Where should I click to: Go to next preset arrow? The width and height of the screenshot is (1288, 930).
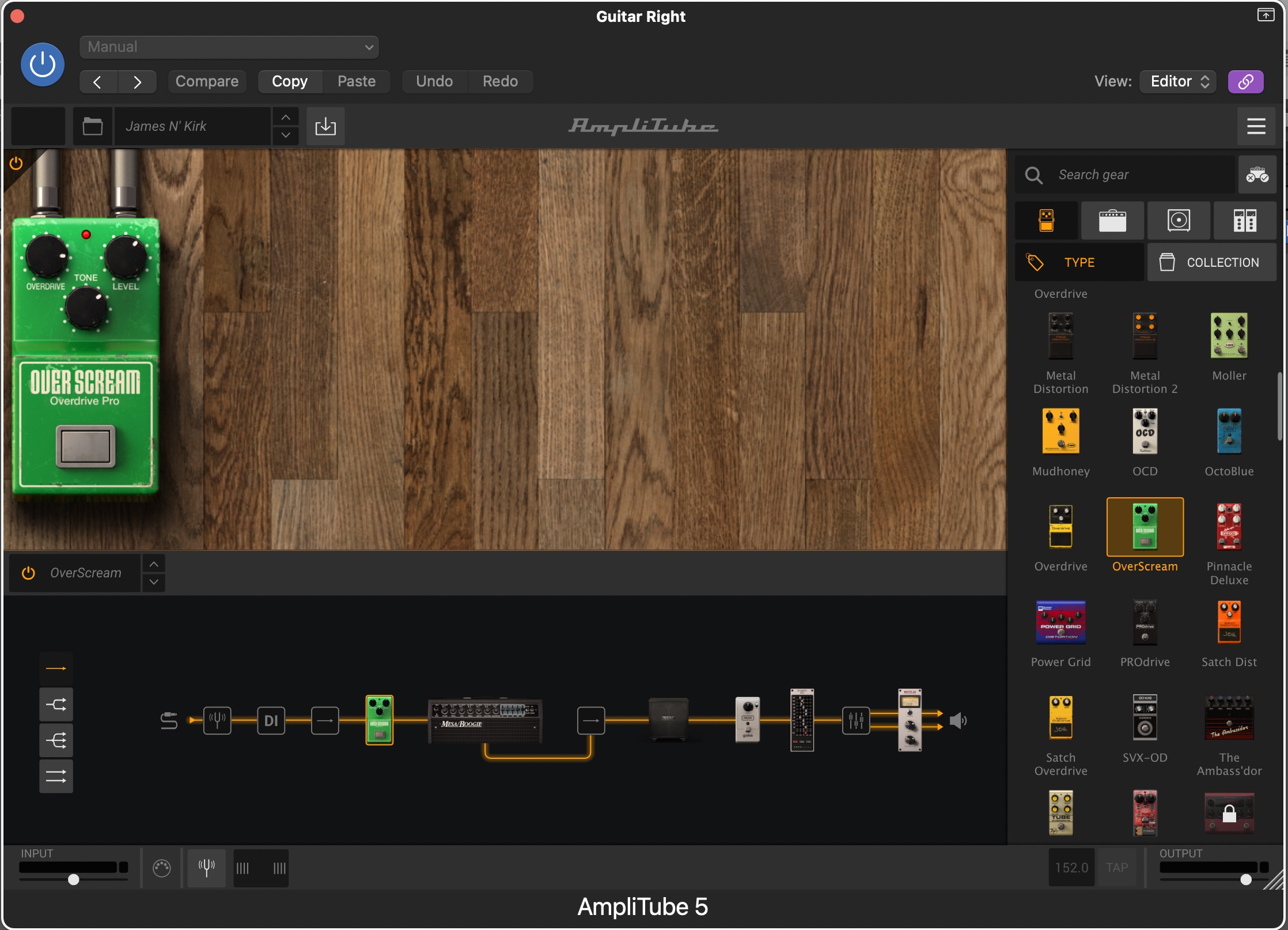click(137, 82)
